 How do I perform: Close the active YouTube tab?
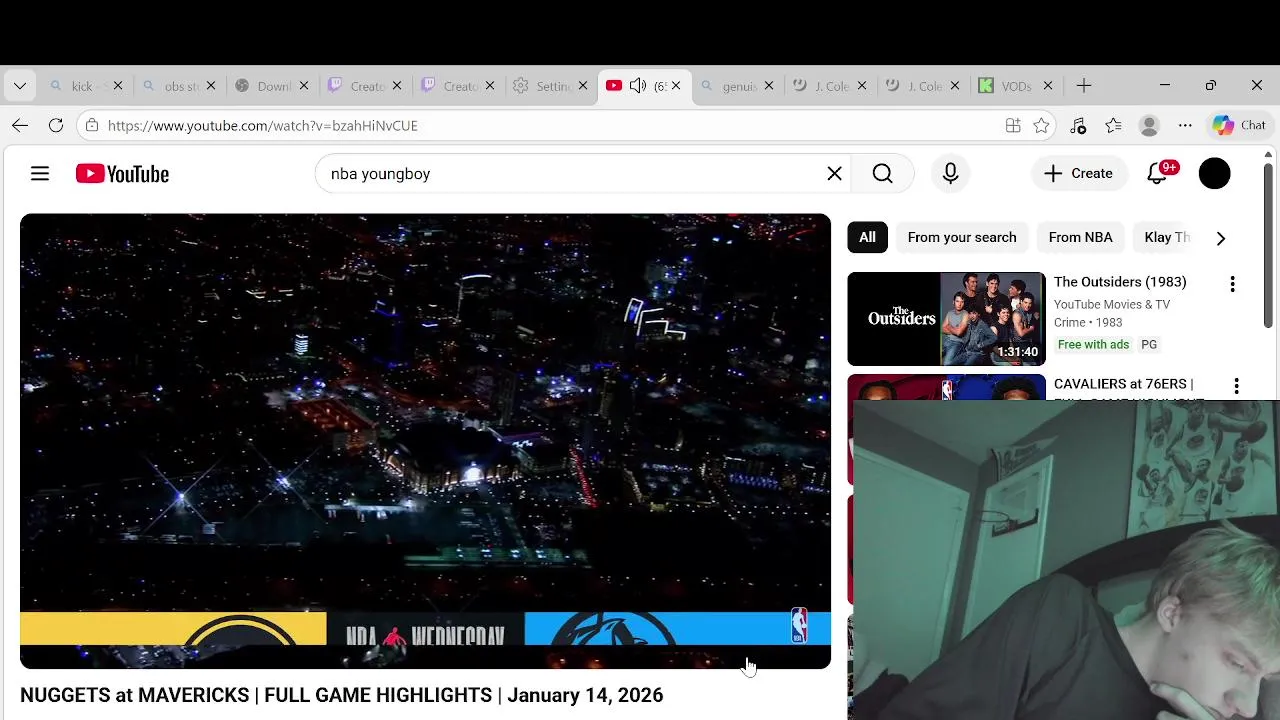(x=675, y=86)
